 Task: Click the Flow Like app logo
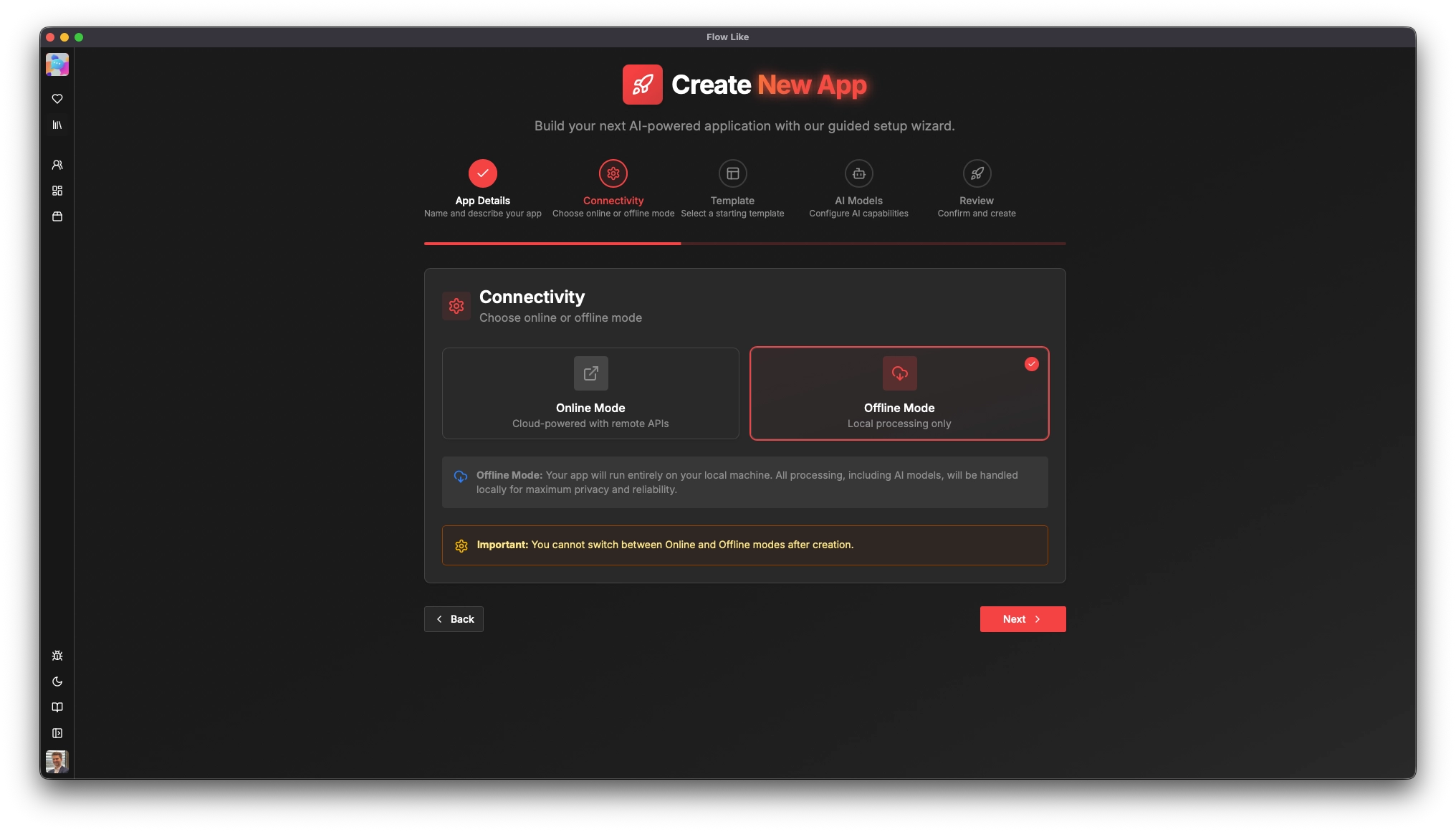[x=57, y=64]
